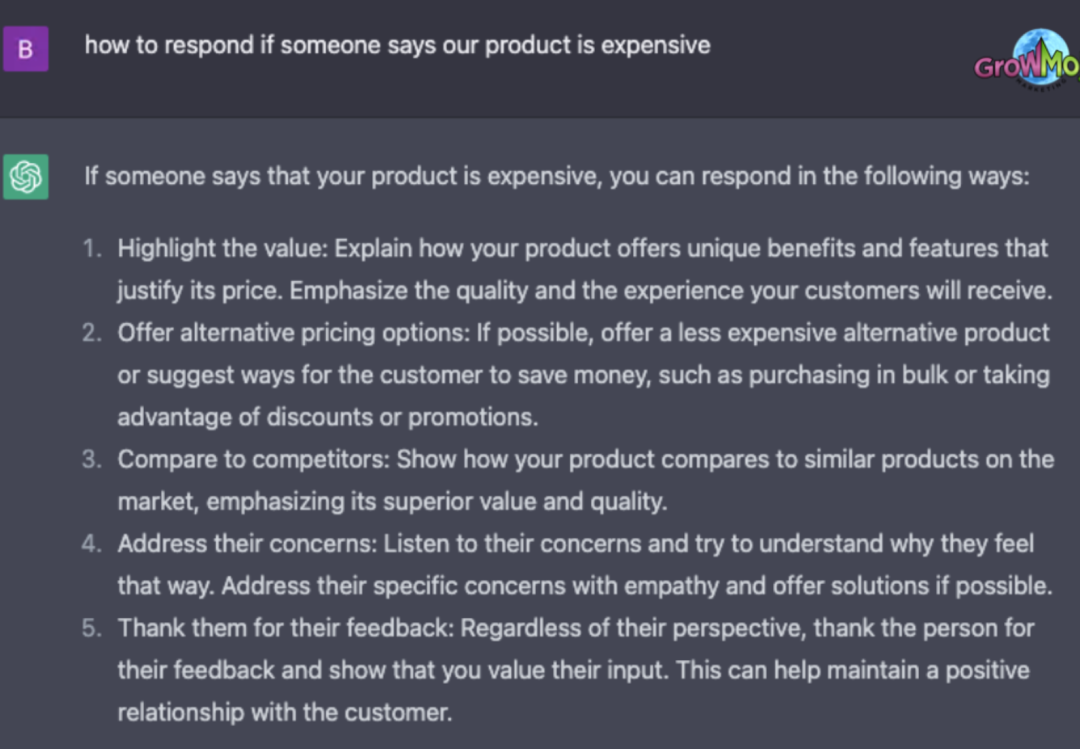
Task: Click the user prompt about expensive product
Action: [397, 45]
